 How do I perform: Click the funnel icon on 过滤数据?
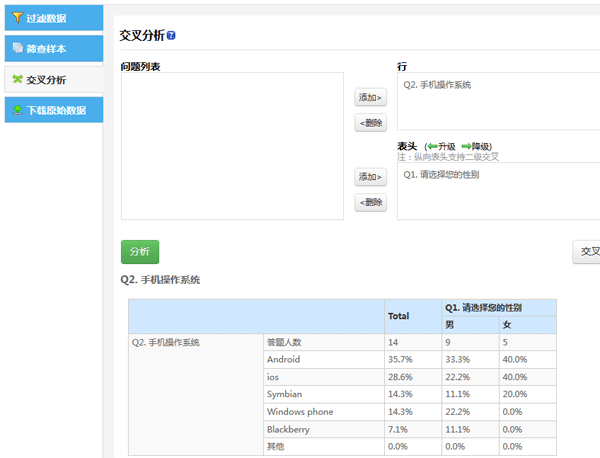point(17,17)
